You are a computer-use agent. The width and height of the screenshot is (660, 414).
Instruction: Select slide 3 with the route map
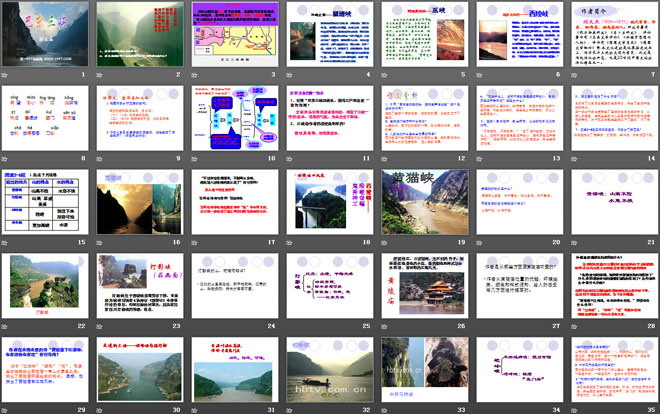(x=236, y=35)
